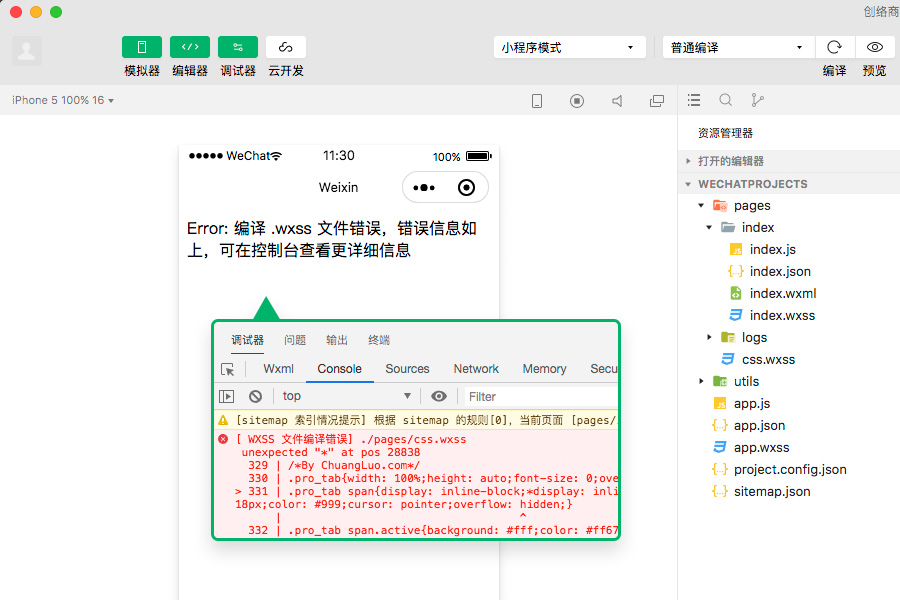900x600 pixels.
Task: Open search via the magnifier icon
Action: 724,100
